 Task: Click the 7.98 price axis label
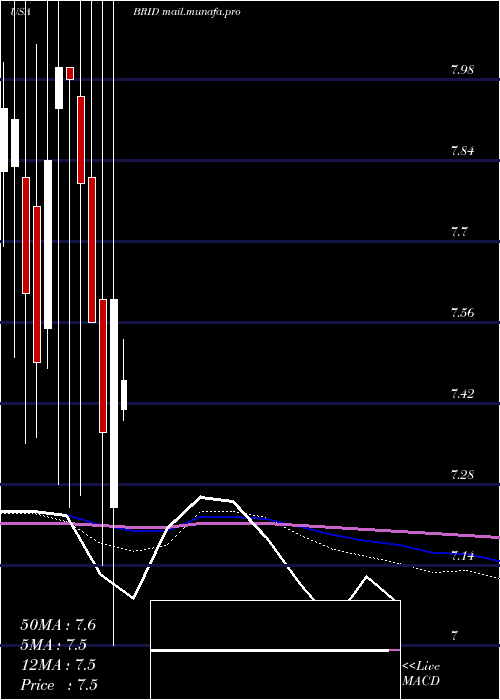pos(462,70)
